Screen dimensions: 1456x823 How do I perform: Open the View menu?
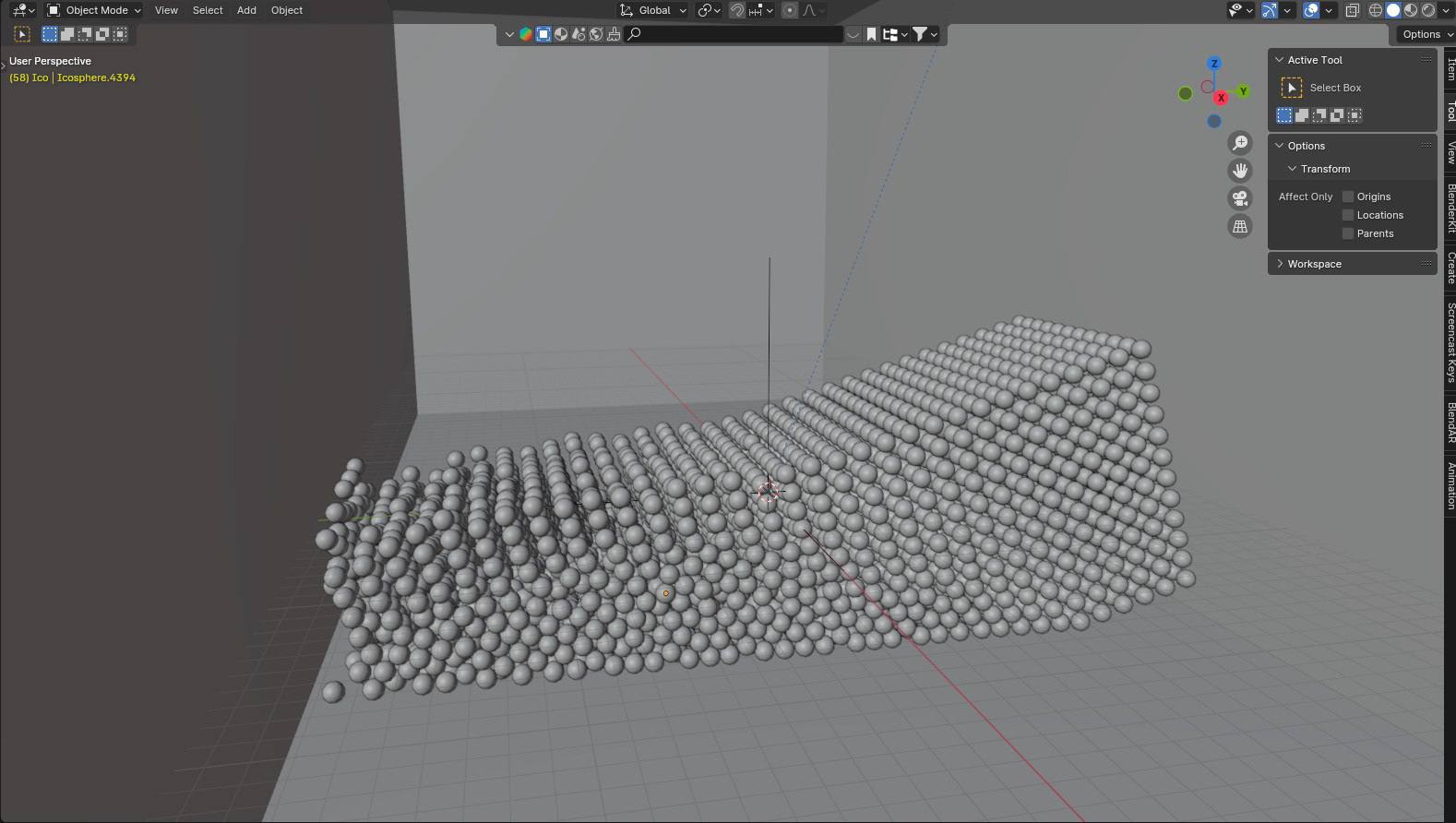(166, 10)
